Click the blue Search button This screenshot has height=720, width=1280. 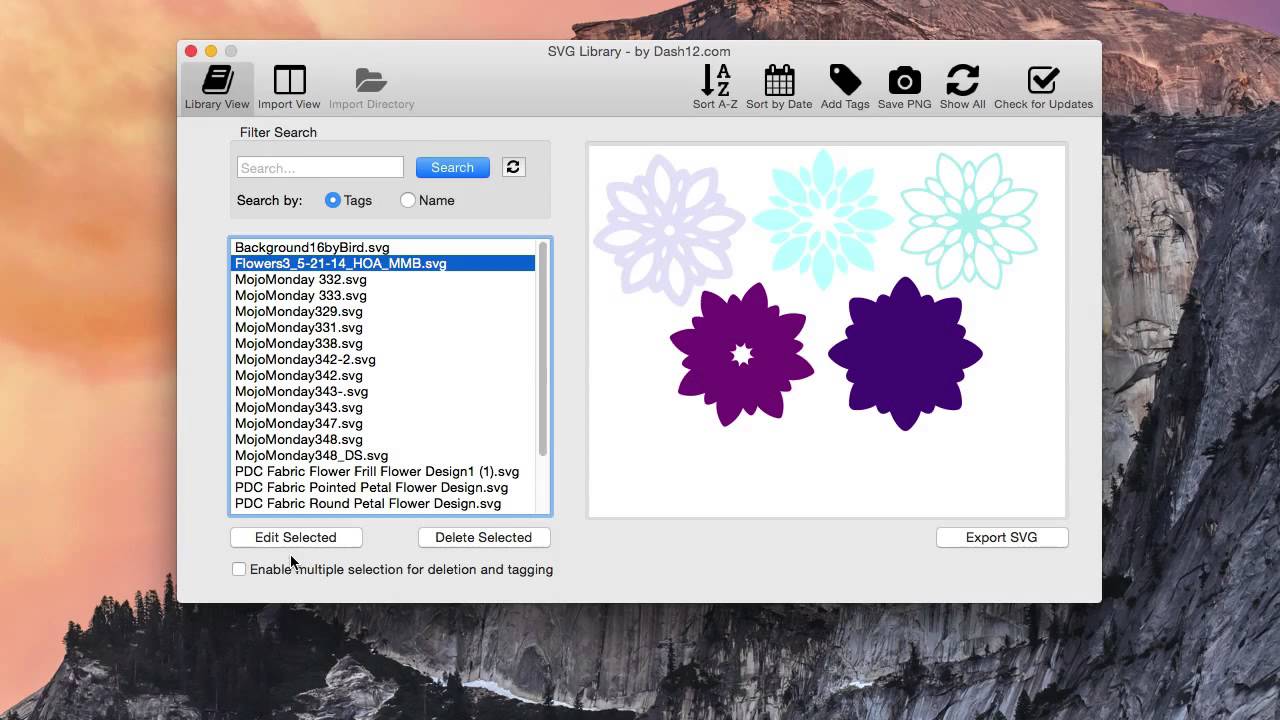[x=453, y=167]
